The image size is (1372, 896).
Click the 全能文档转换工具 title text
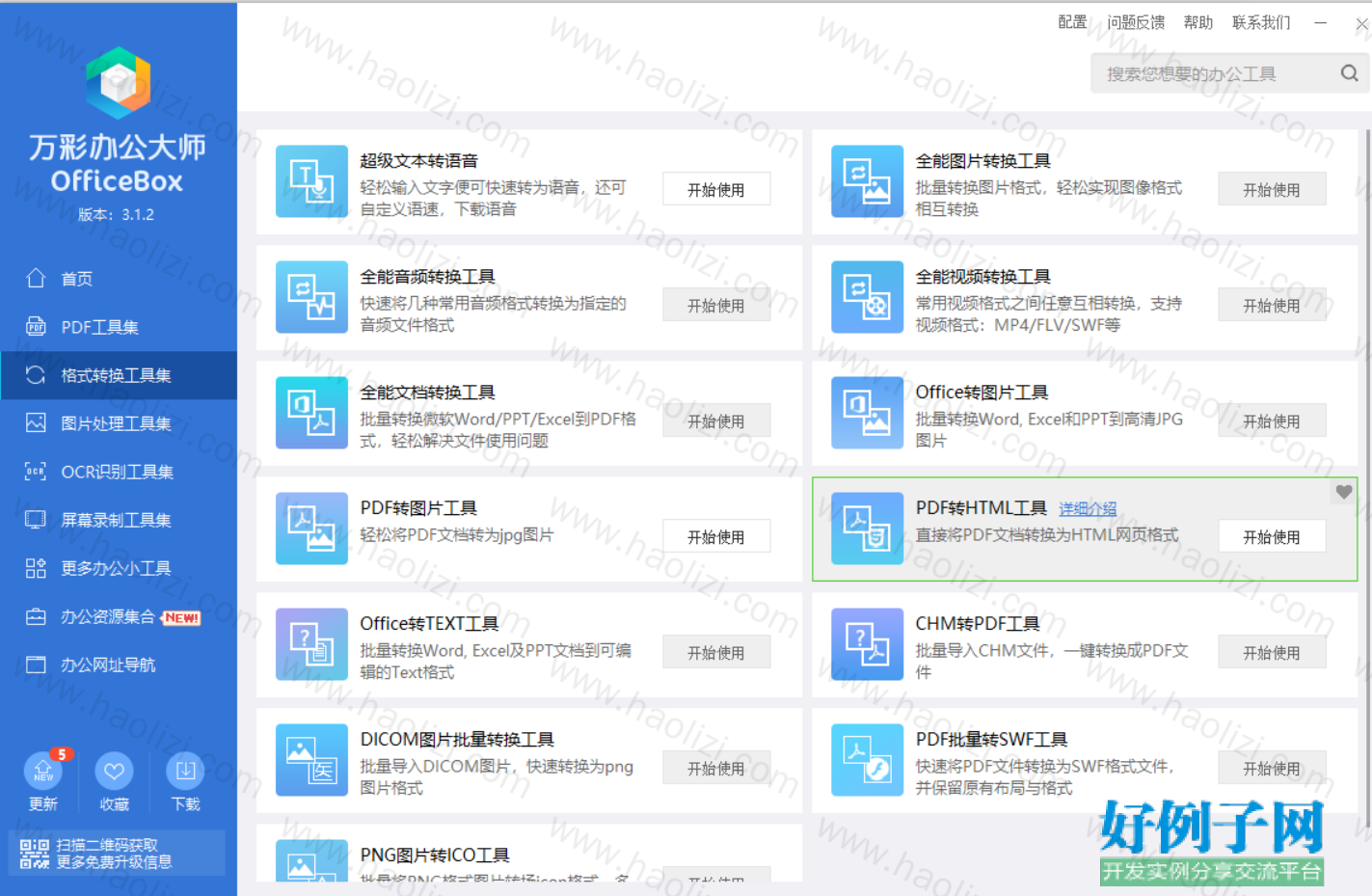tap(427, 393)
